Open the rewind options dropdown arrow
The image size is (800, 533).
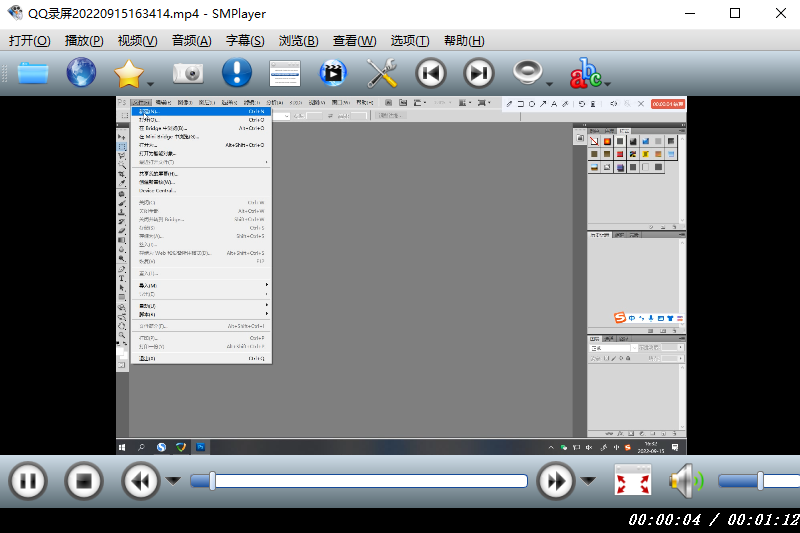pos(173,481)
